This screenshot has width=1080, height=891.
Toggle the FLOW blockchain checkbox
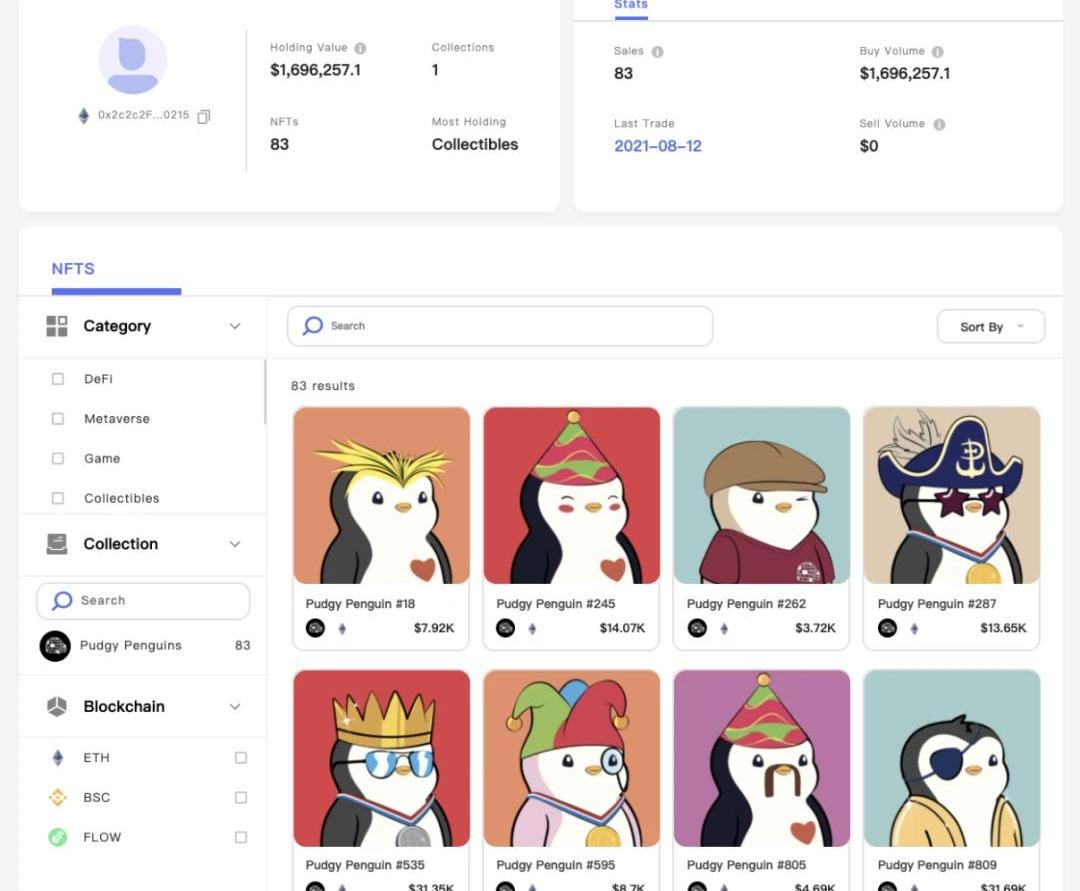point(240,837)
